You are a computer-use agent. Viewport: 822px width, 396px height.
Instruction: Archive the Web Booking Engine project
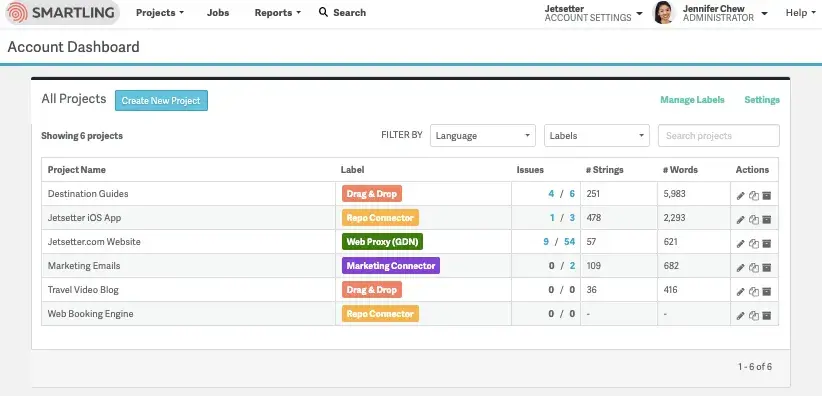coord(766,316)
